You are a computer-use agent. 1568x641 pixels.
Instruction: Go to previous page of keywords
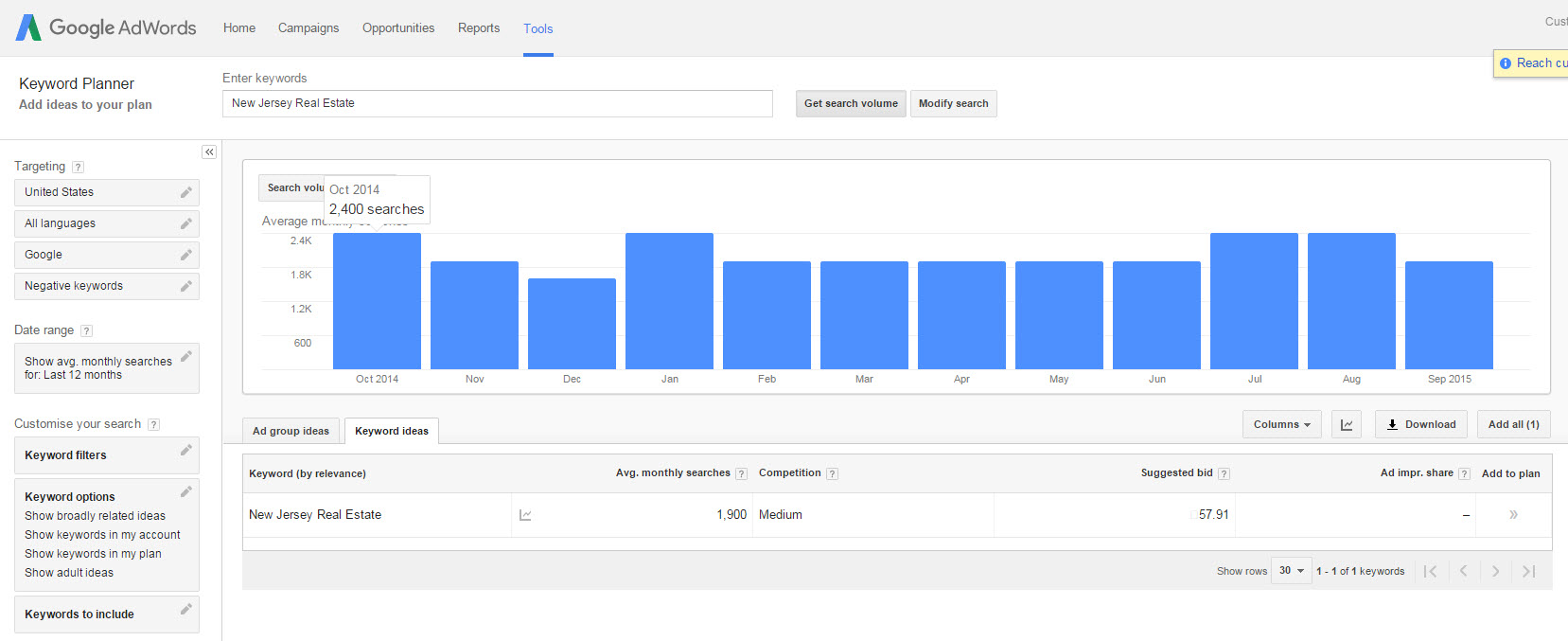[x=1464, y=571]
